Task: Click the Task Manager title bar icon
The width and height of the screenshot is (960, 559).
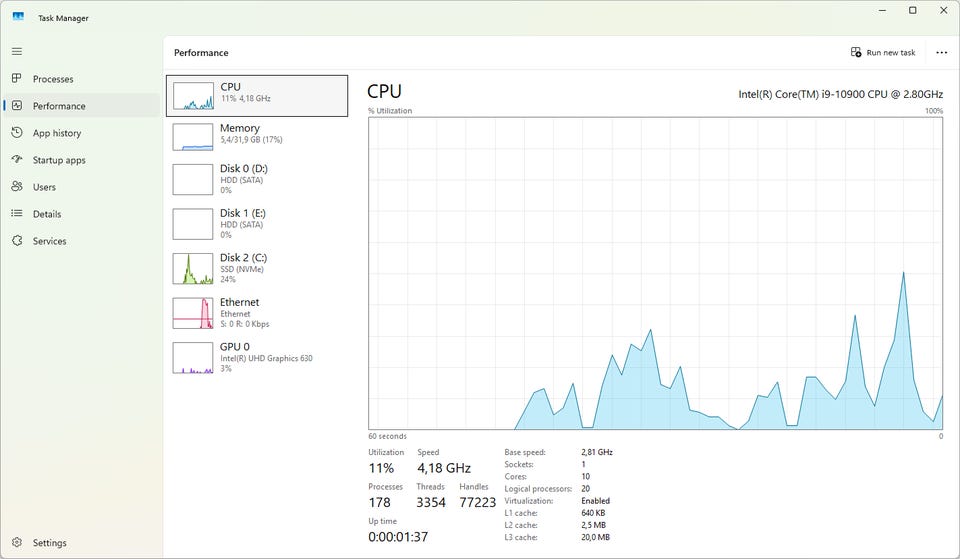Action: pos(18,17)
